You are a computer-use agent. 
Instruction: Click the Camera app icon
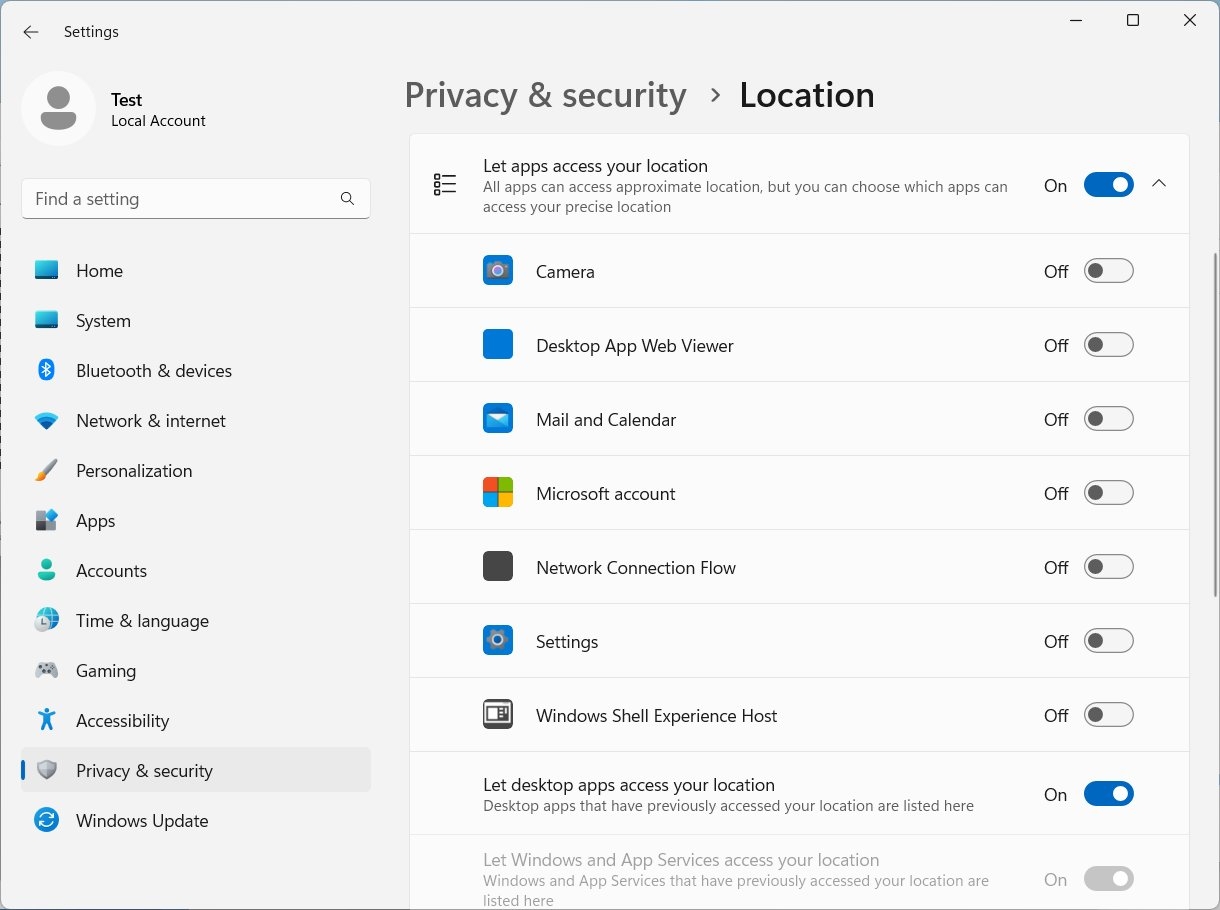(x=498, y=271)
